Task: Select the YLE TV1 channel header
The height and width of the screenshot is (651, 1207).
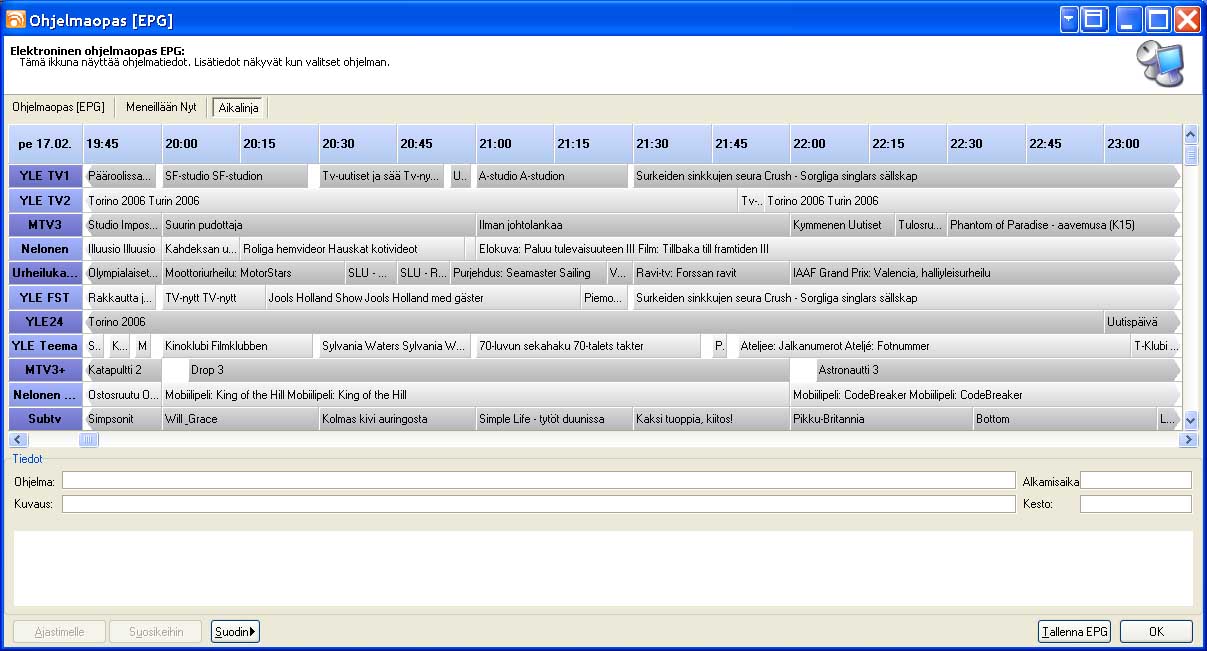Action: (45, 176)
